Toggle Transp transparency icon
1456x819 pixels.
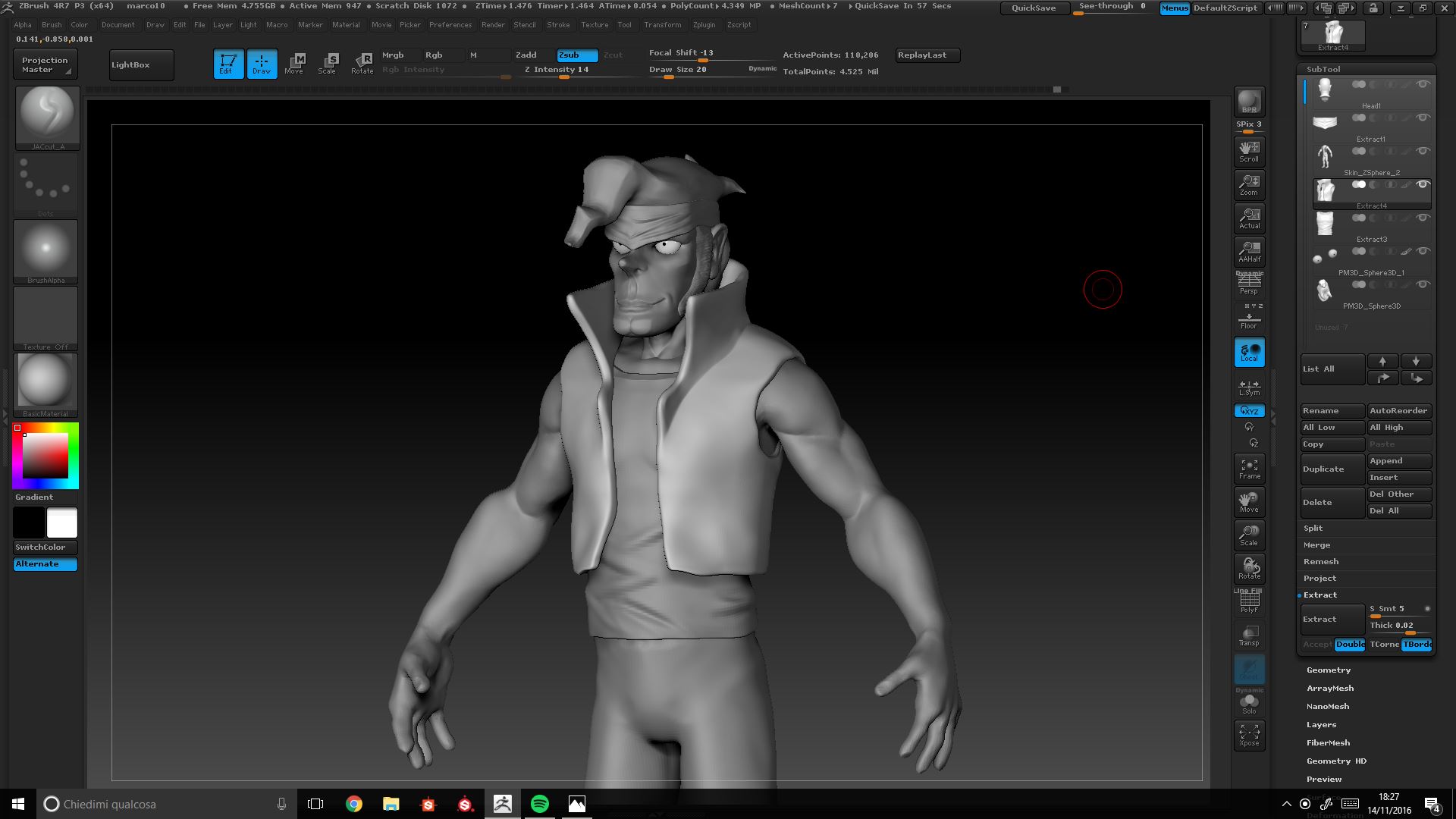coord(1249,635)
